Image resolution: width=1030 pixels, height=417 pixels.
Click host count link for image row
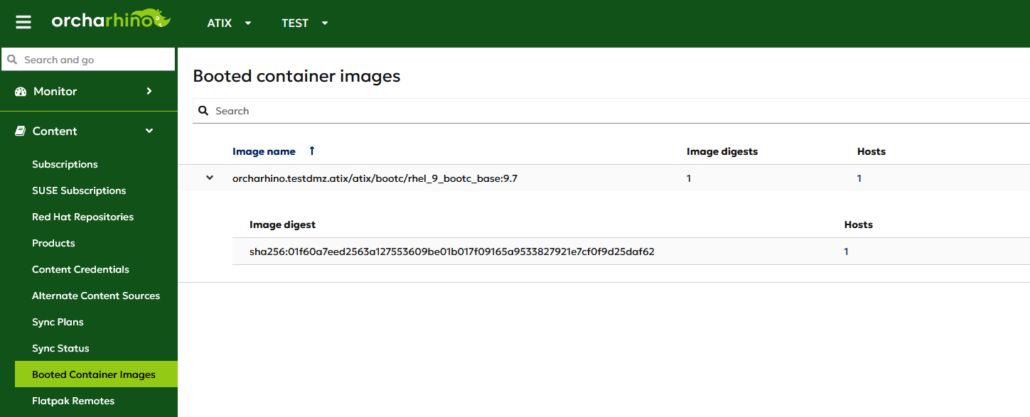click(x=859, y=178)
